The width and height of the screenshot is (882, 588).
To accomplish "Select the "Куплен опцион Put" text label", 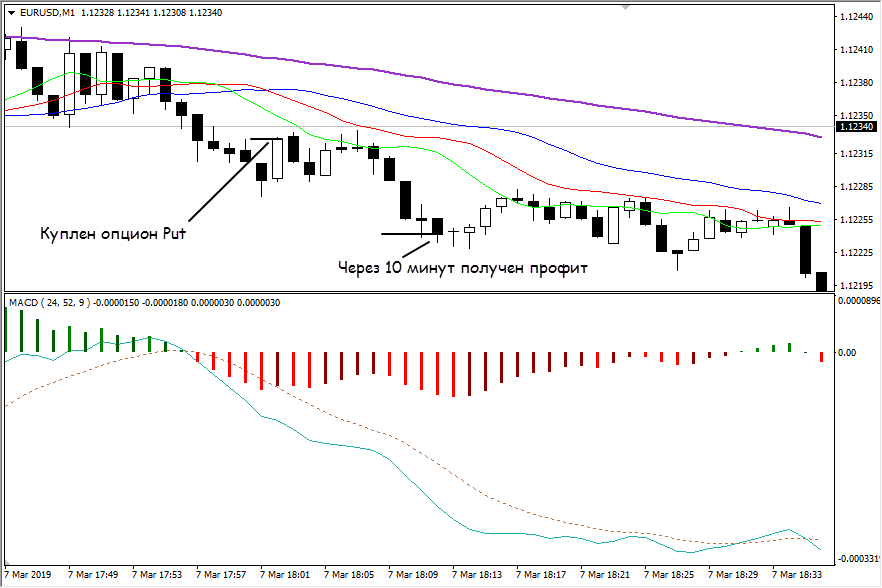I will pyautogui.click(x=113, y=233).
